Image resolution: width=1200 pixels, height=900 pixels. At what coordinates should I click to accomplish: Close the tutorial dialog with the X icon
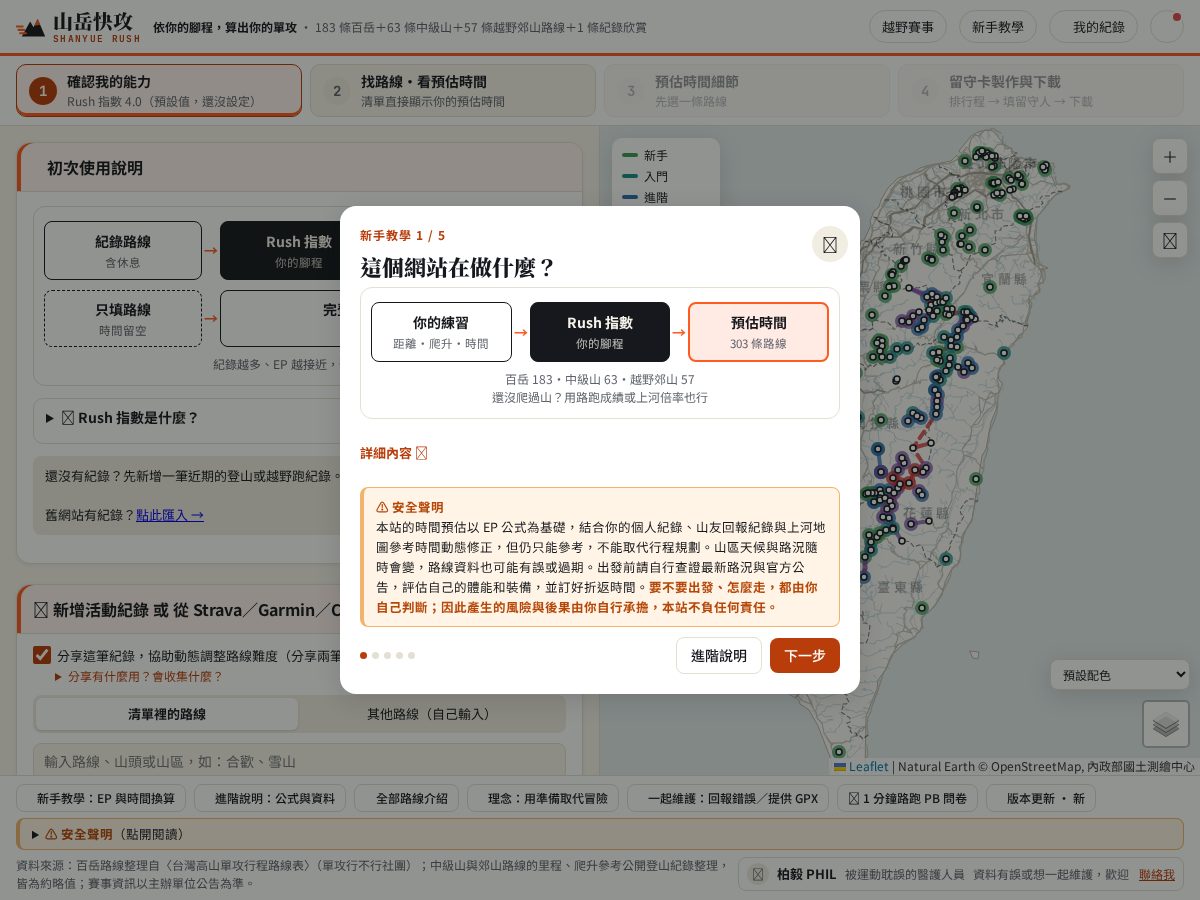tap(829, 244)
